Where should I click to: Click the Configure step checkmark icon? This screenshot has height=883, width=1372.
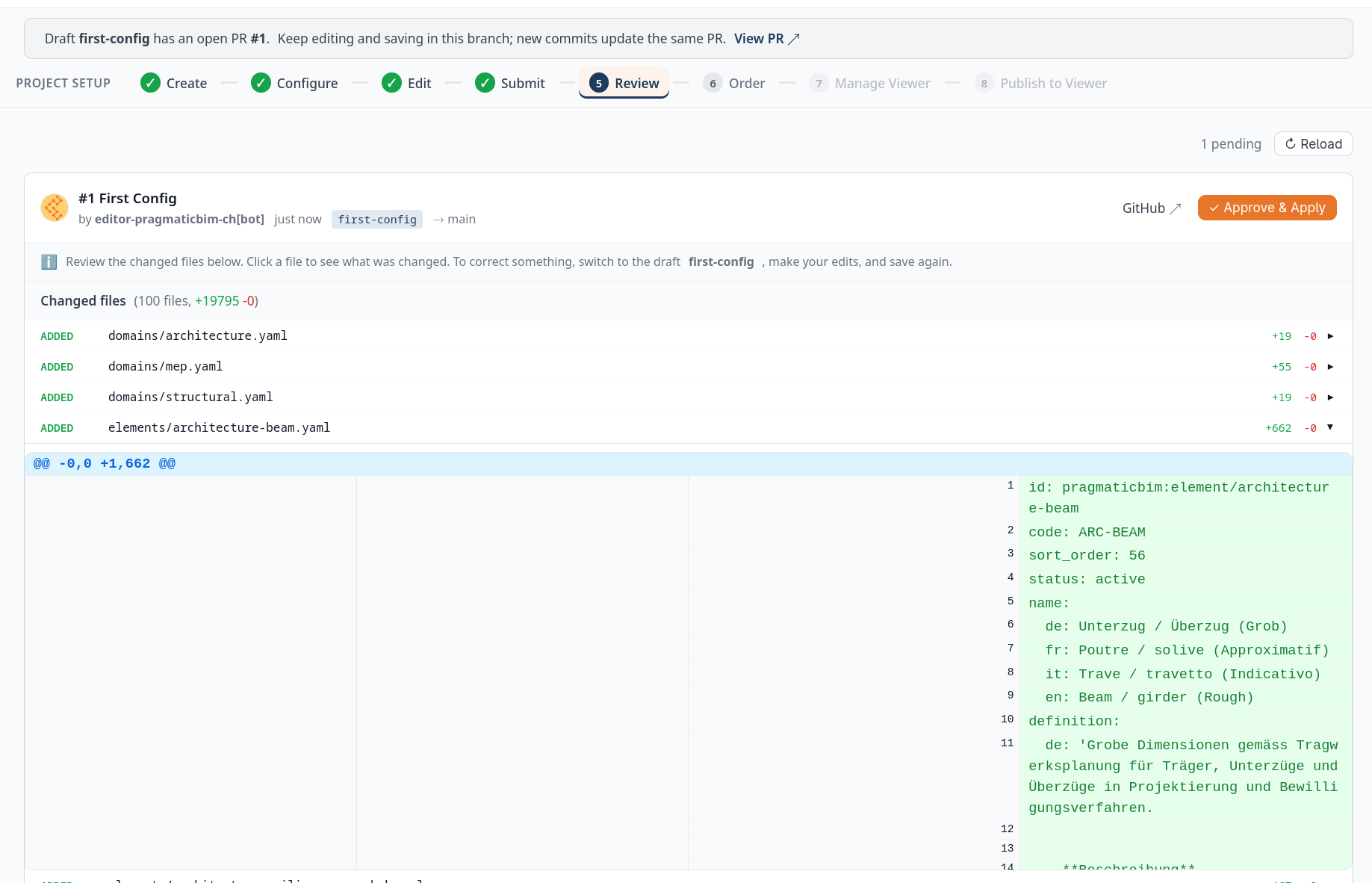(261, 83)
